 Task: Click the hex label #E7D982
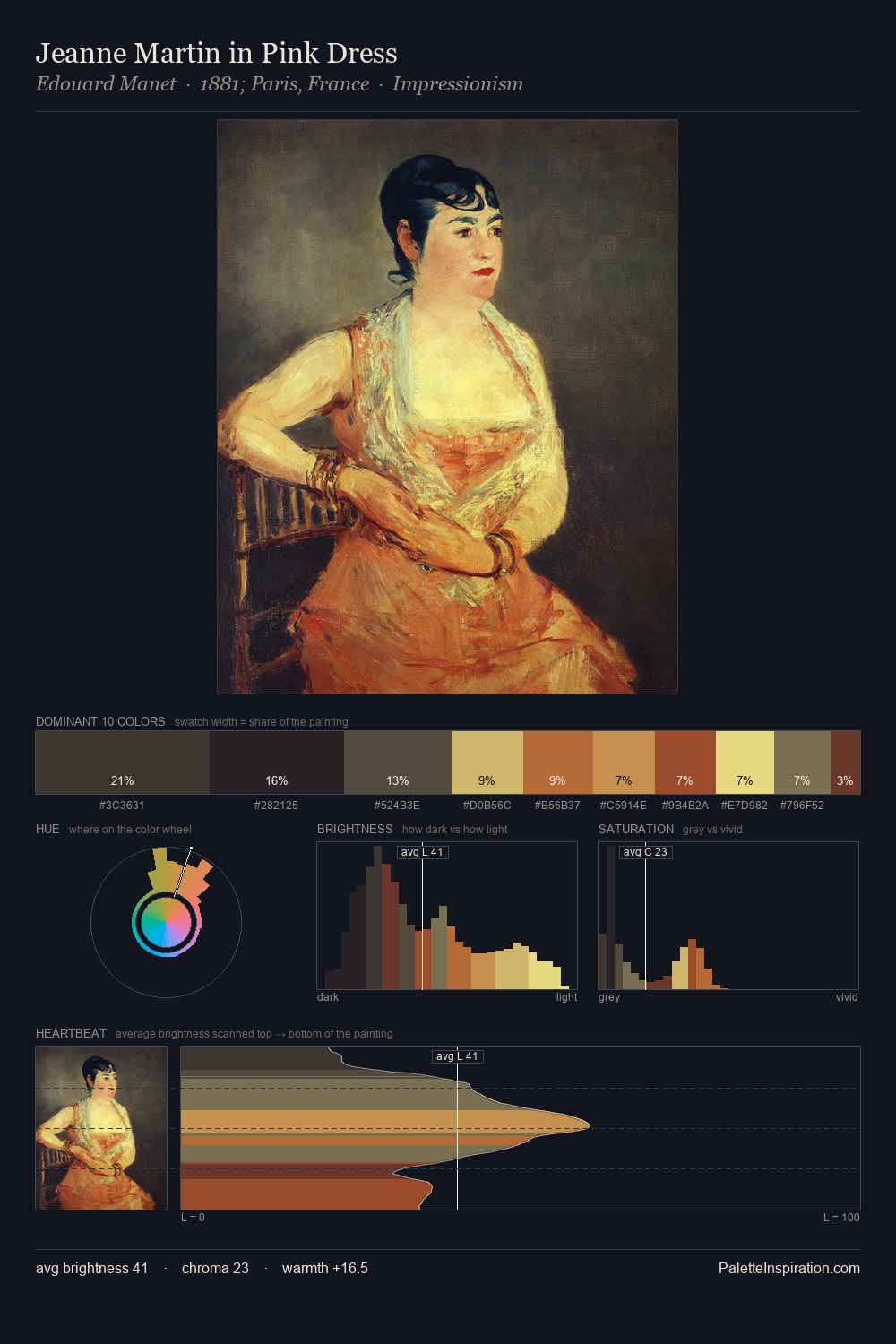(x=744, y=806)
